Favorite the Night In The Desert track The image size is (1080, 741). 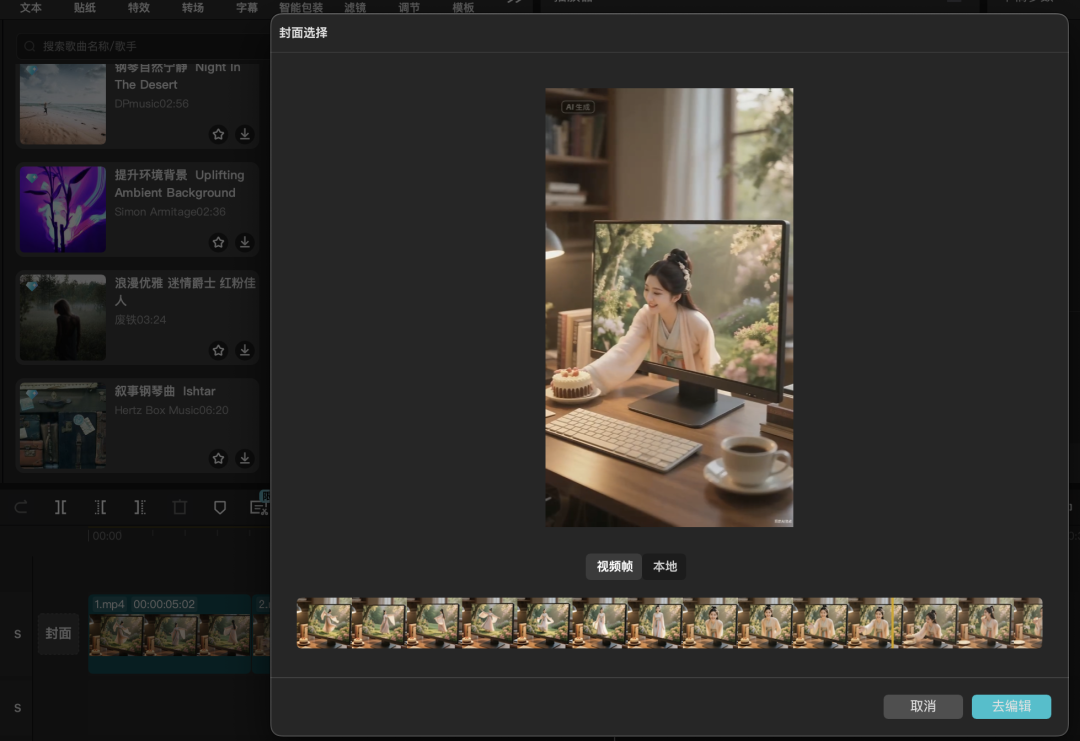218,134
